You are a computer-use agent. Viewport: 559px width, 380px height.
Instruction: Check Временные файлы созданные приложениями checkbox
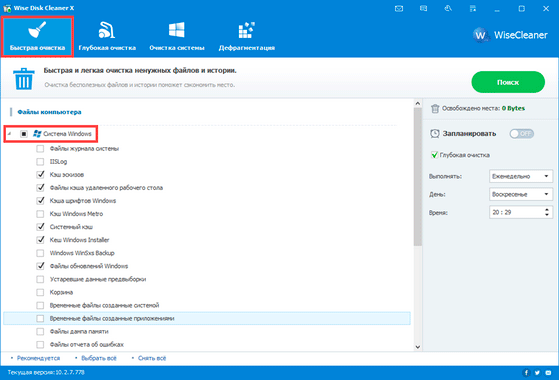point(40,318)
